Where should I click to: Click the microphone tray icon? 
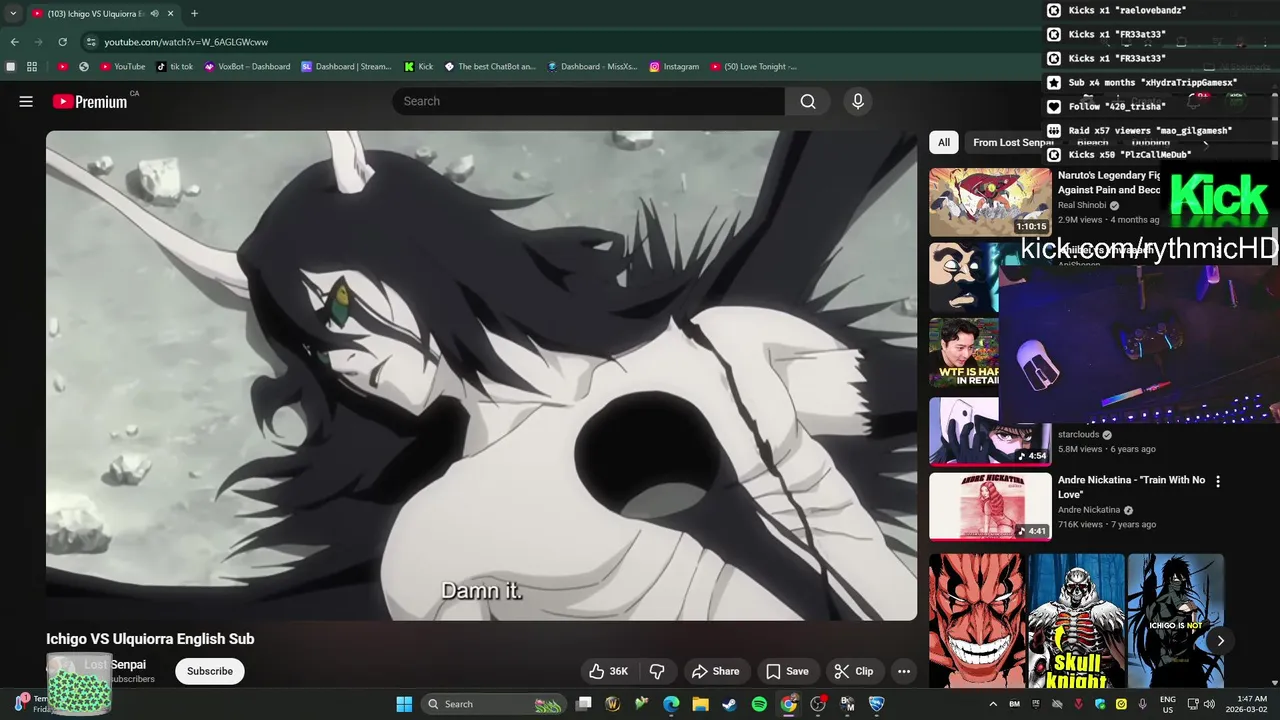[x=1142, y=704]
